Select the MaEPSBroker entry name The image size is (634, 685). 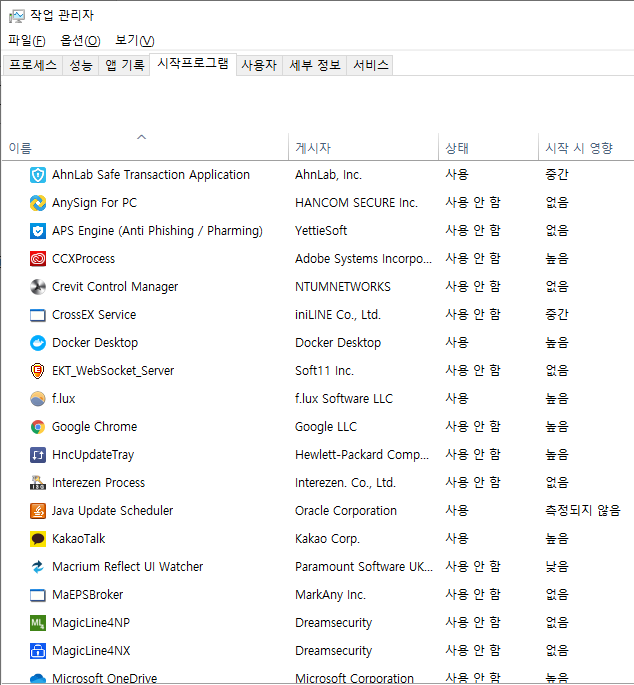click(87, 595)
